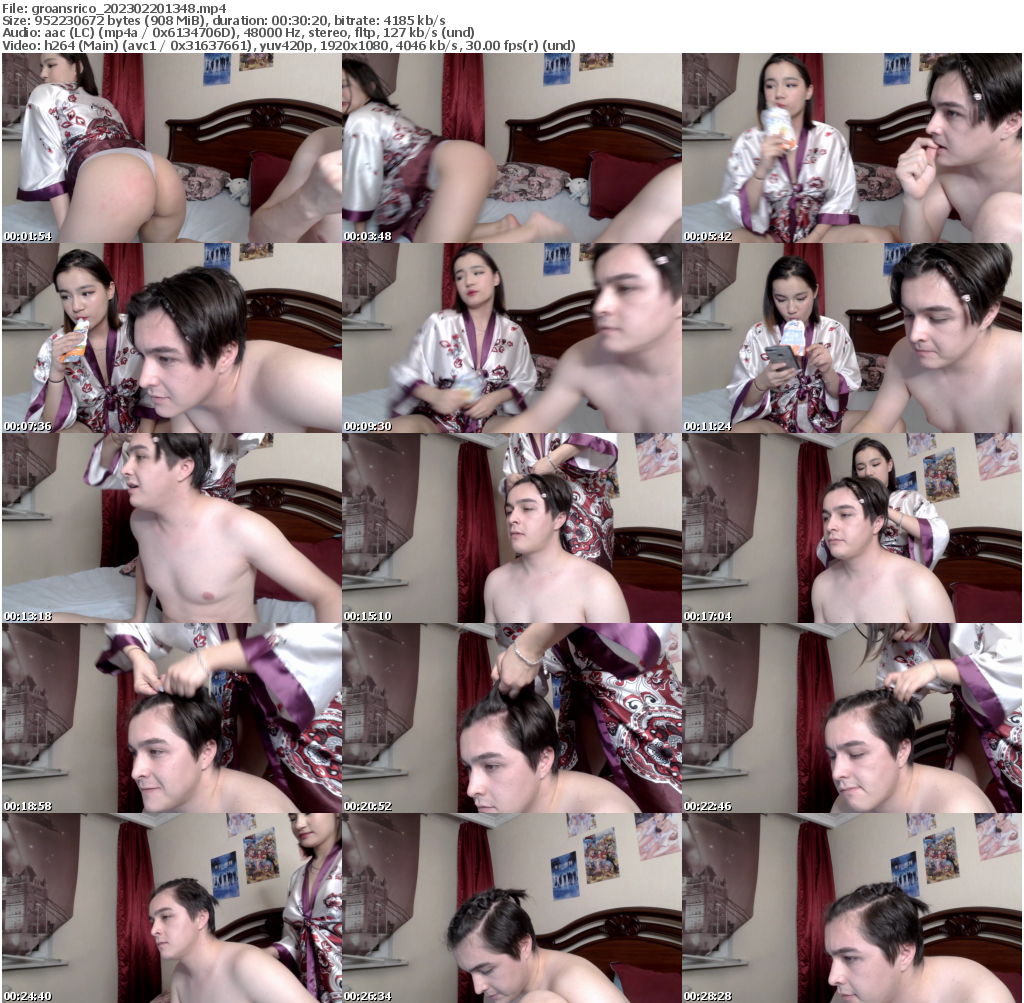The width and height of the screenshot is (1024, 1003).
Task: Select the thumbnail labeled 00:09:30
Action: tap(511, 338)
